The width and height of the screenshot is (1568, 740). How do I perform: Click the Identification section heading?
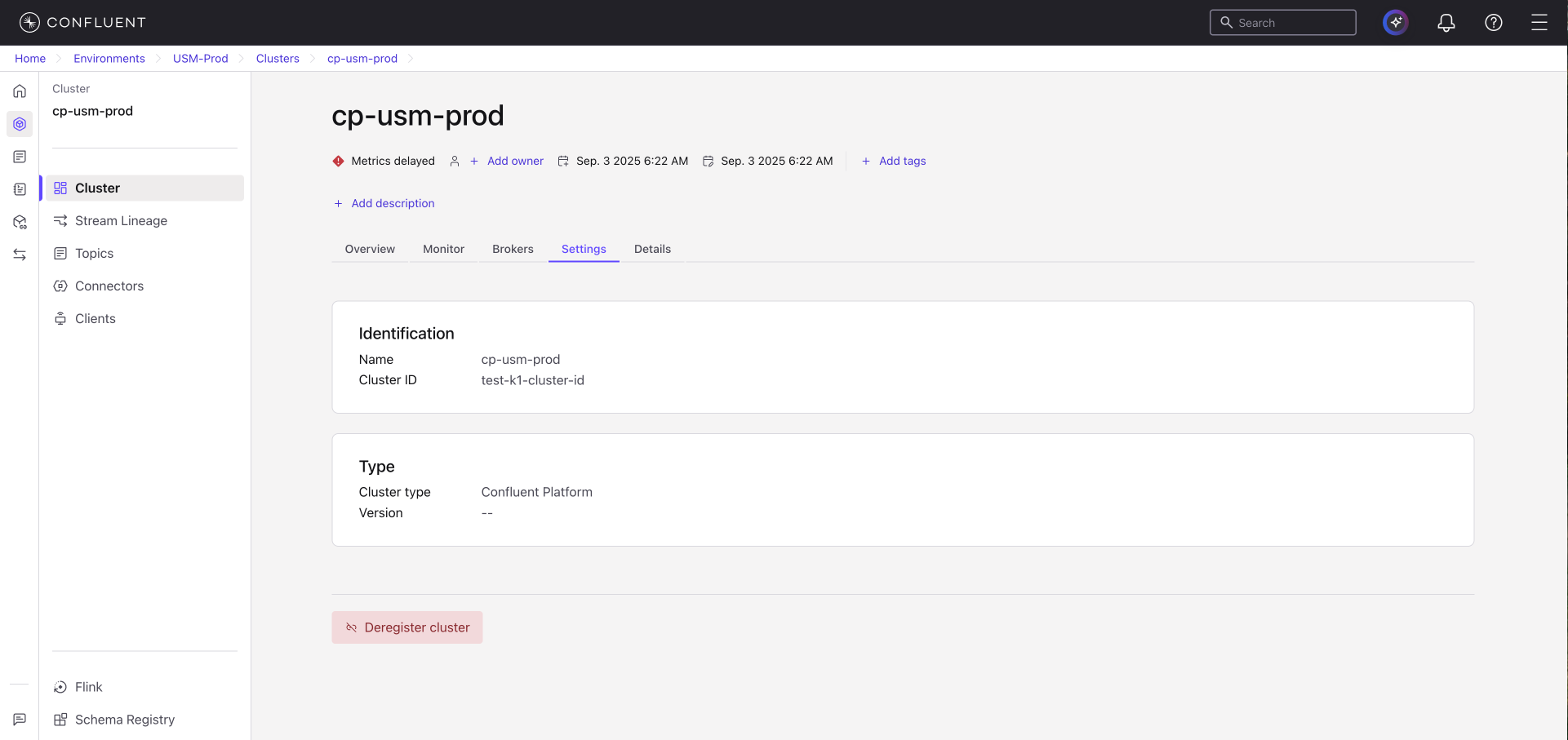[406, 334]
